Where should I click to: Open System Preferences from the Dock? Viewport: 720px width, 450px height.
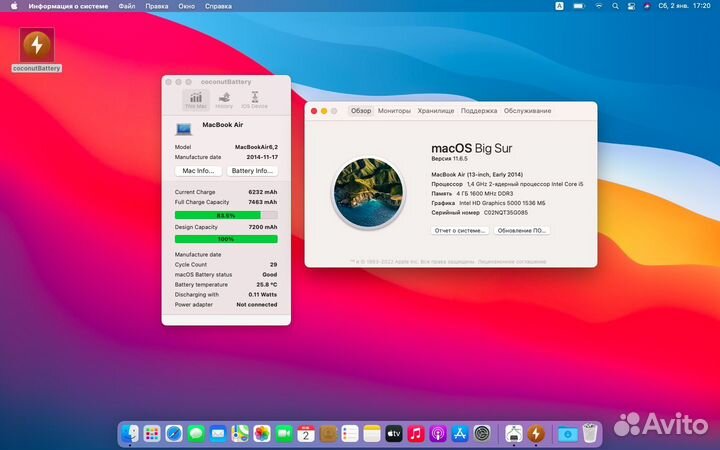pos(482,433)
